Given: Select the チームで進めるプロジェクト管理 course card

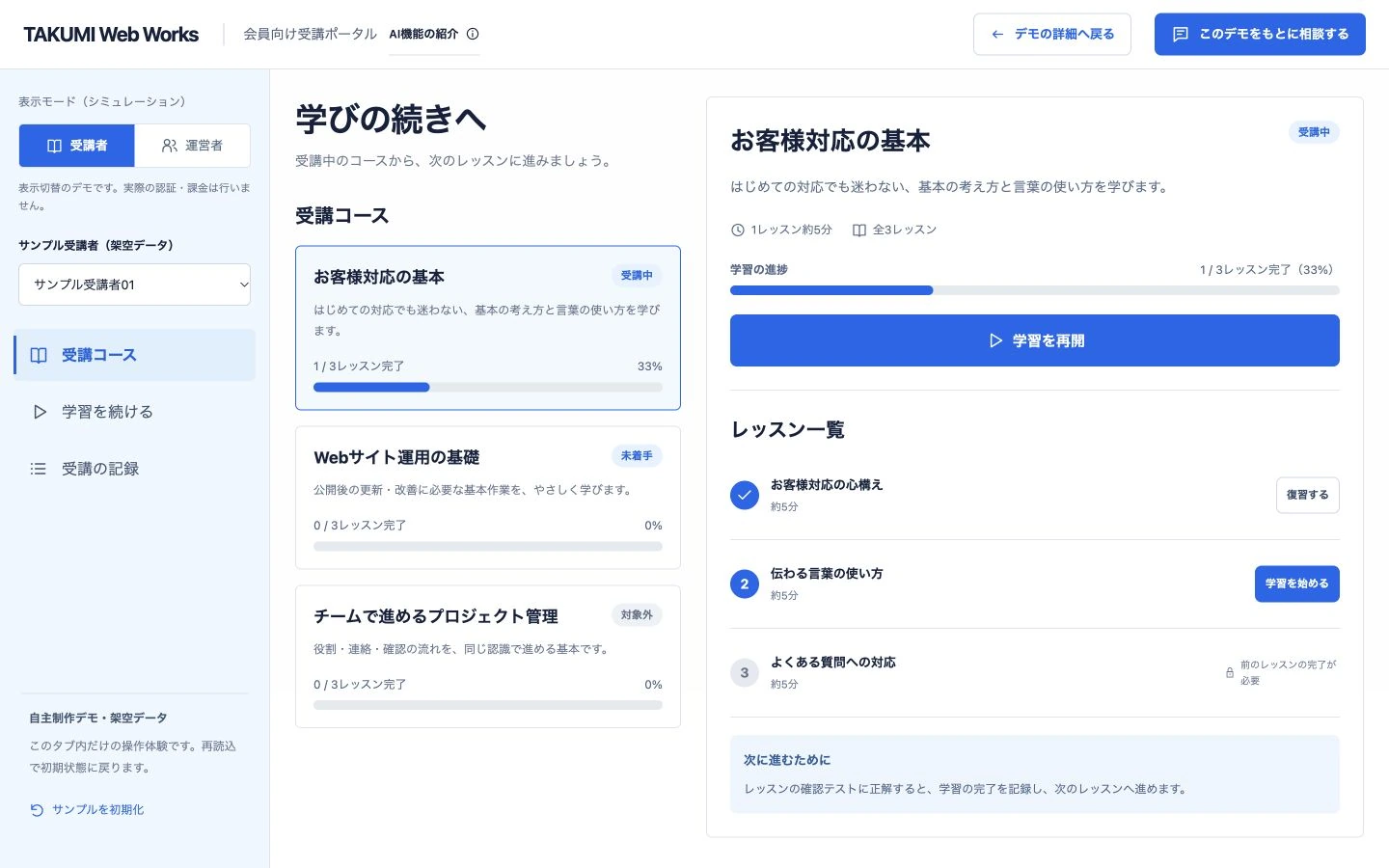Looking at the screenshot, I should 488,657.
